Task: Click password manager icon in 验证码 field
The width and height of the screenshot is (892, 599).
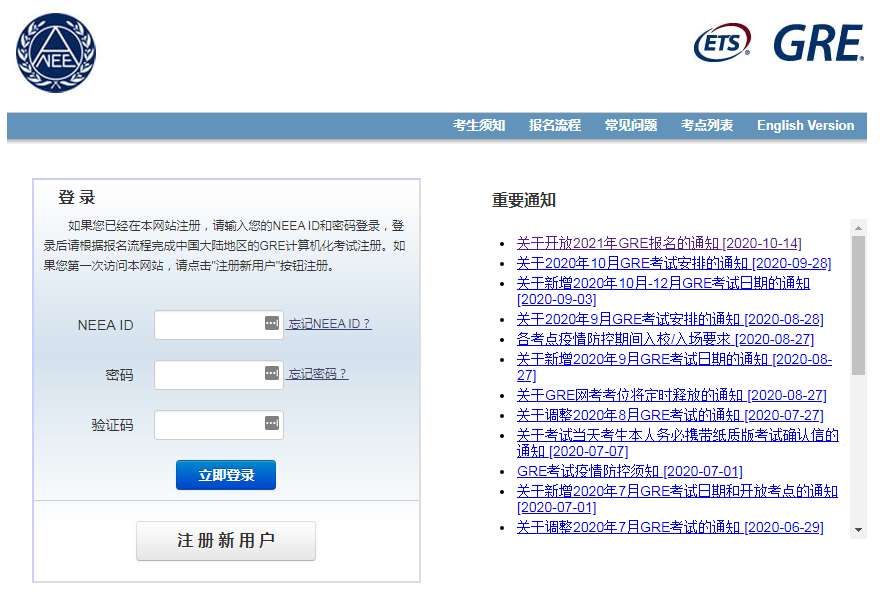Action: [x=272, y=423]
